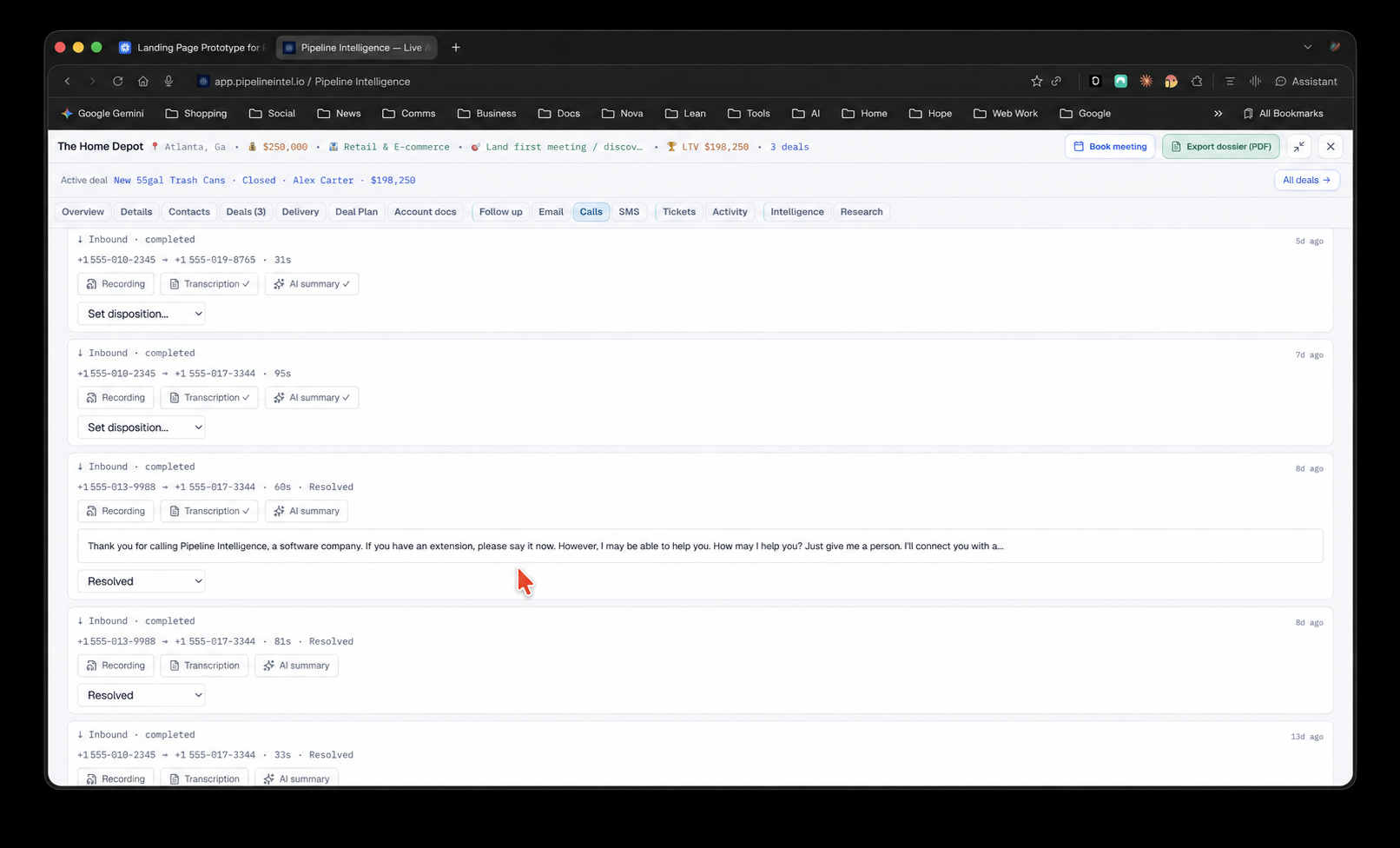This screenshot has width=1400, height=848.
Task: Click the Alex Carter owner name
Action: pos(323,180)
